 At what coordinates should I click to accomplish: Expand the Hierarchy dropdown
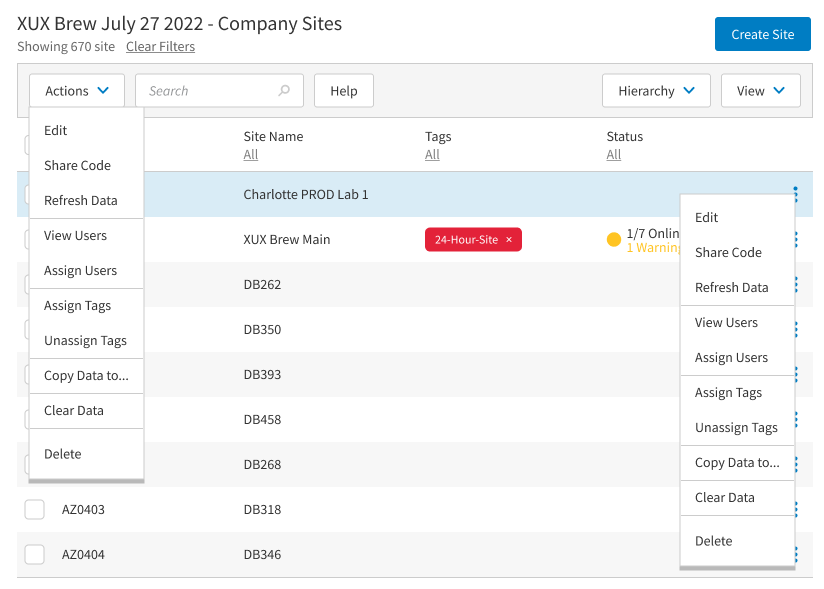click(x=656, y=91)
